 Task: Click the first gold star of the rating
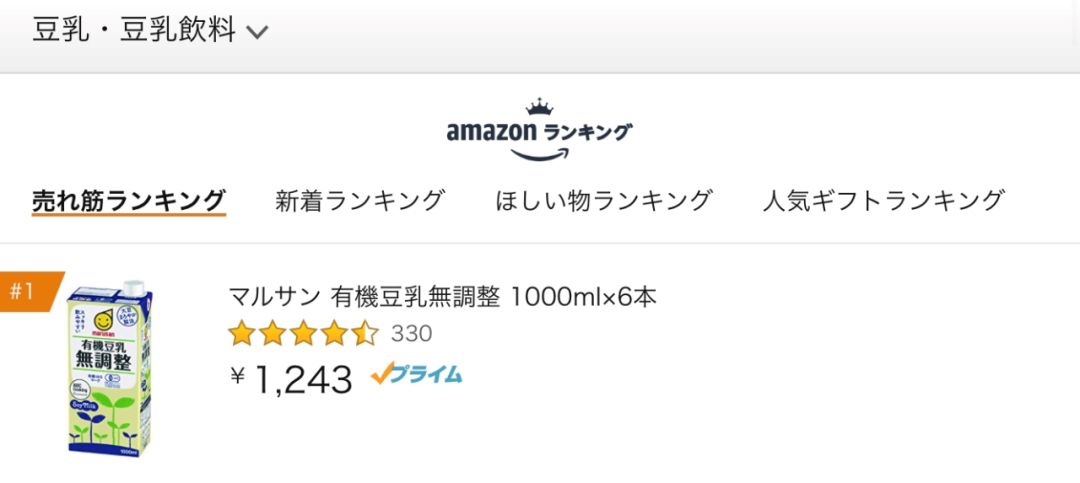point(241,333)
